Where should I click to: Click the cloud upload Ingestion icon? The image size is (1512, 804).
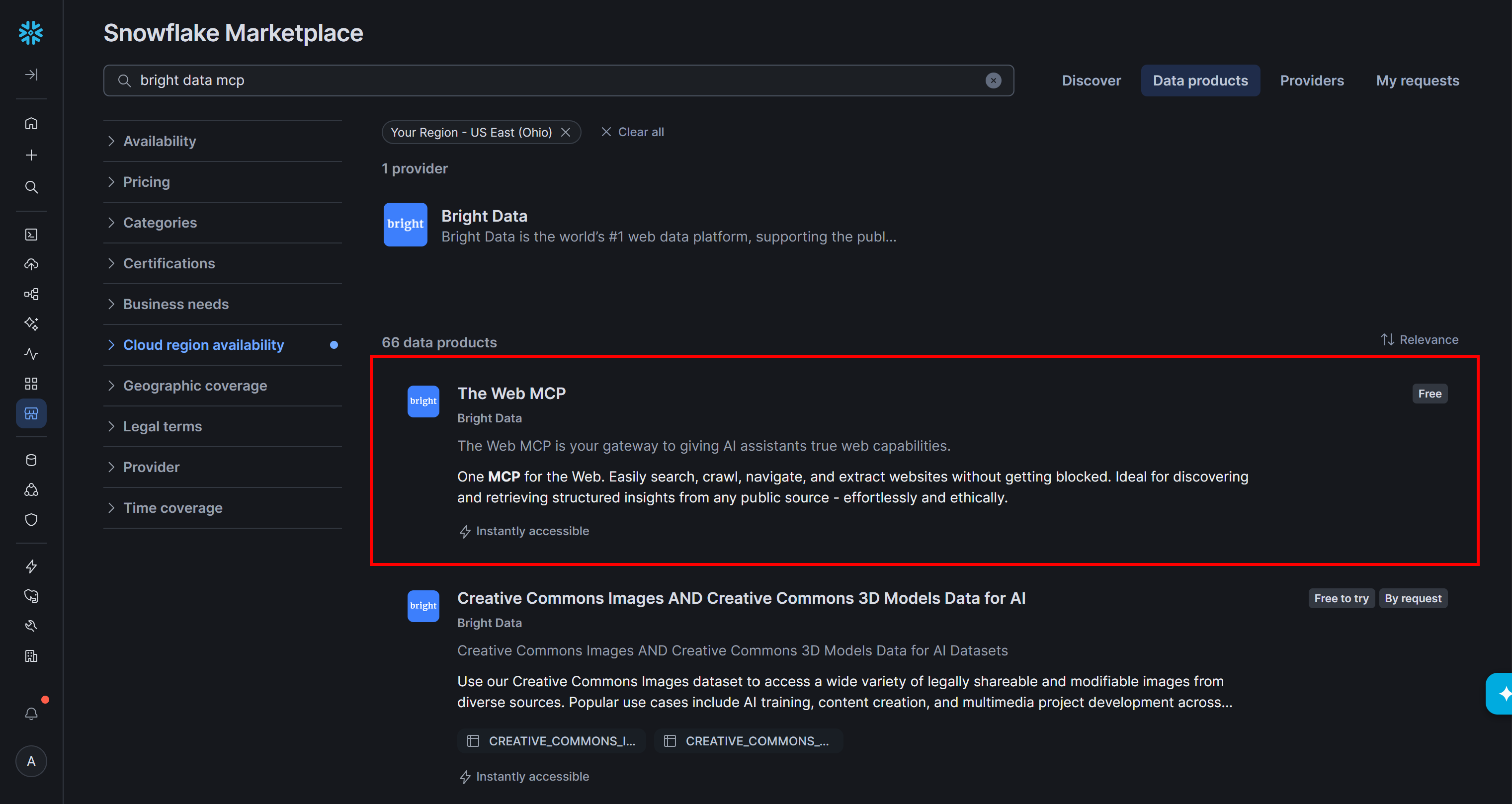click(31, 264)
